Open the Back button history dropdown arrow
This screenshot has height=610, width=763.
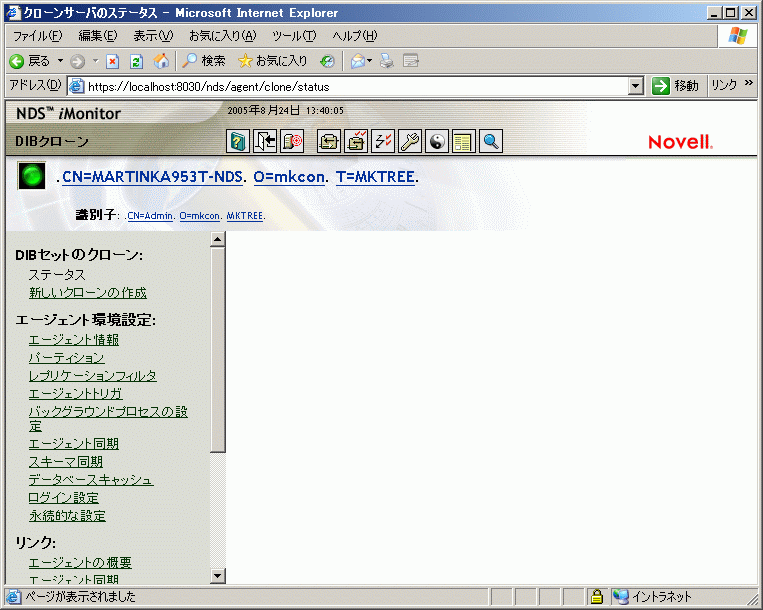60,61
